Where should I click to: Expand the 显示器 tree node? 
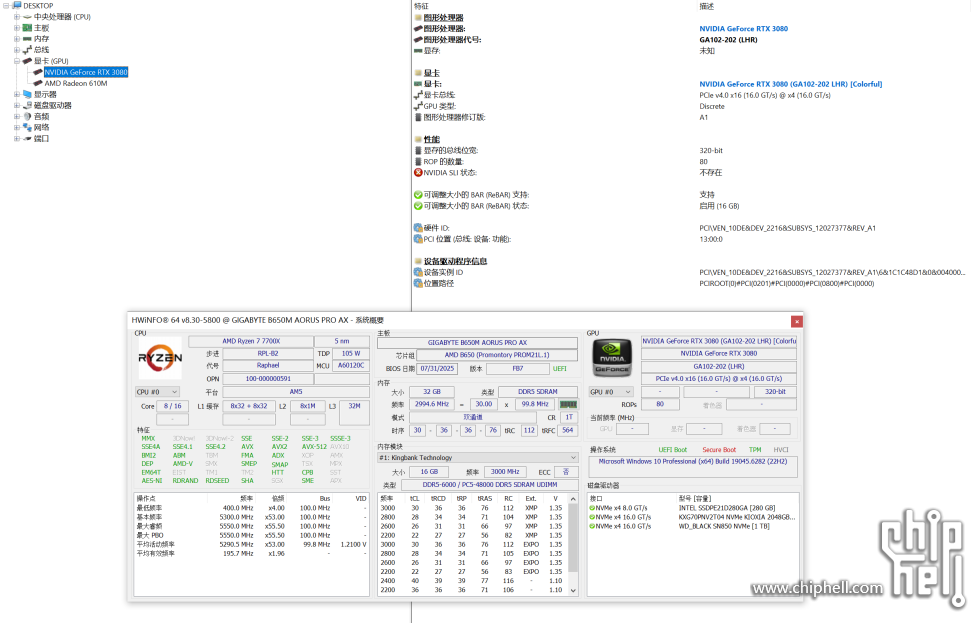click(x=17, y=94)
